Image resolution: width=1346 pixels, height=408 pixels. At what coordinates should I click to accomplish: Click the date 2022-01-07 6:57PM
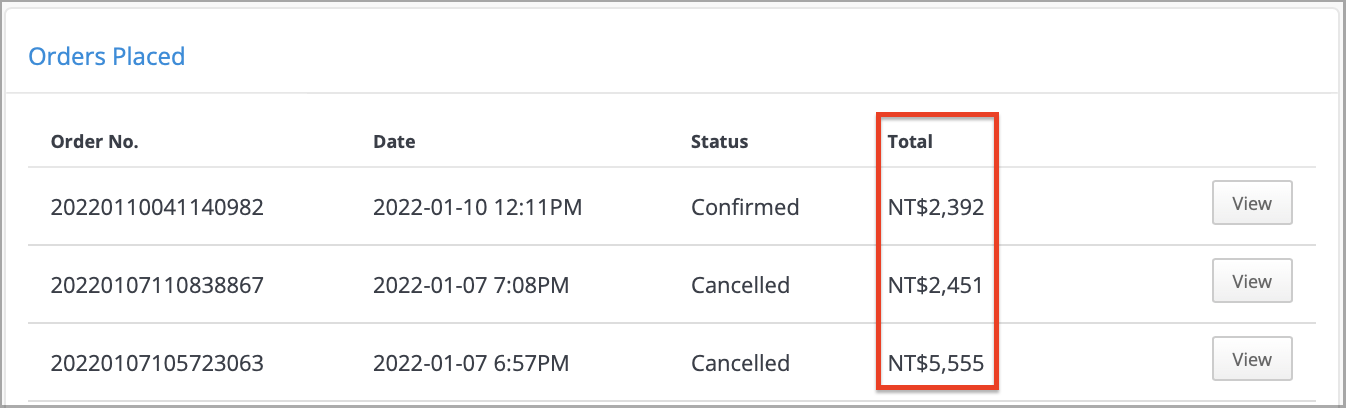[x=471, y=363]
